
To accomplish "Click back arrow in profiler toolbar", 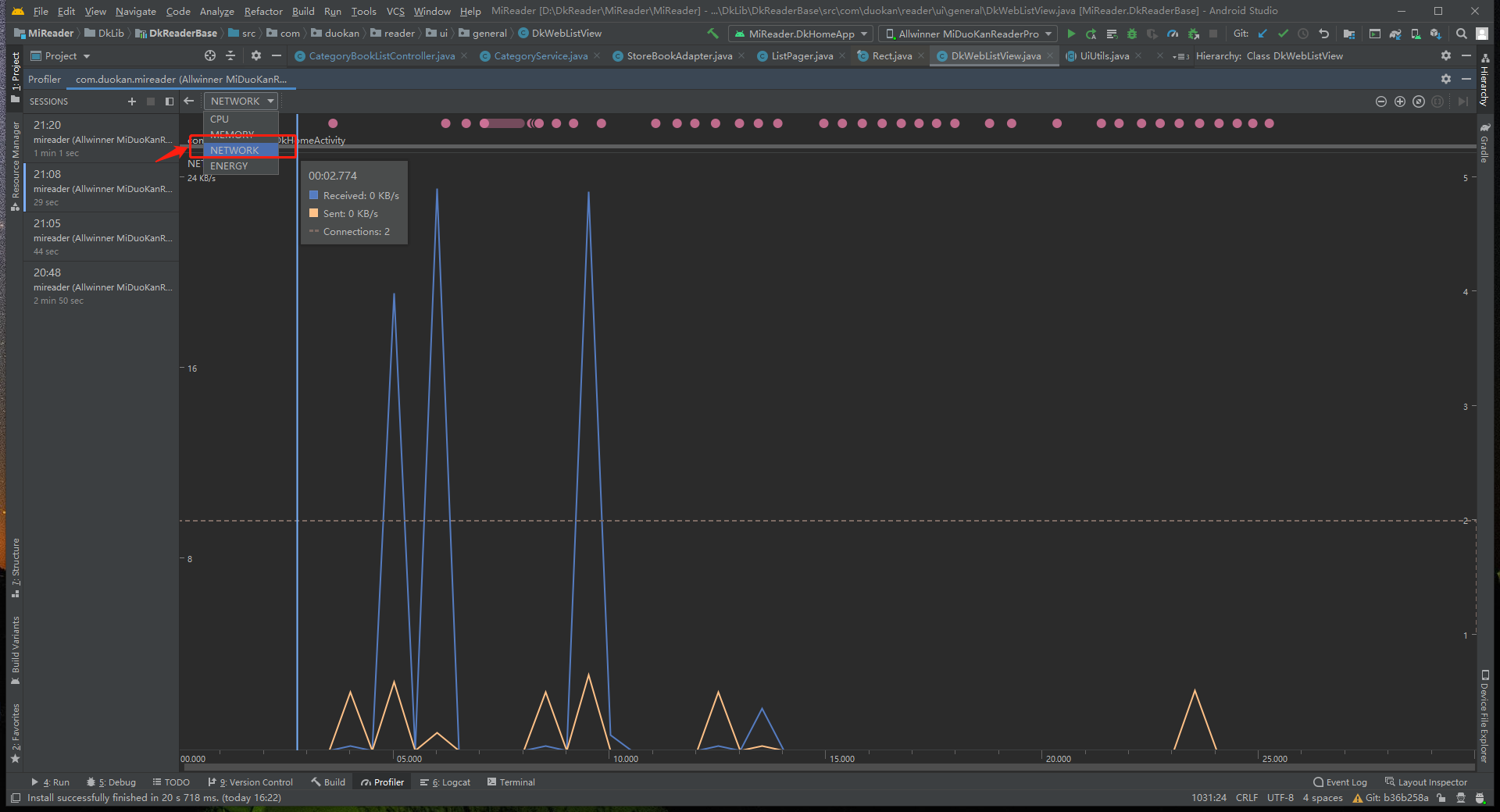I will click(x=188, y=101).
